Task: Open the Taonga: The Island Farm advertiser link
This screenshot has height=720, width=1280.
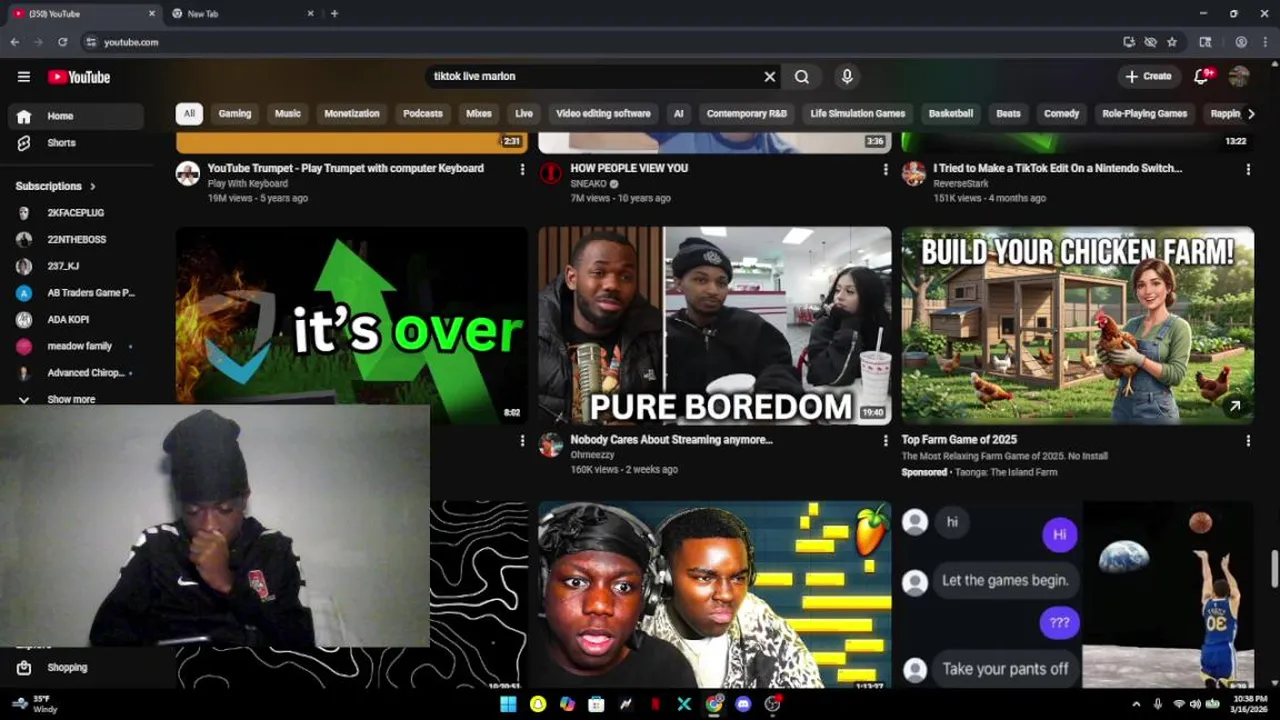Action: click(x=1006, y=472)
